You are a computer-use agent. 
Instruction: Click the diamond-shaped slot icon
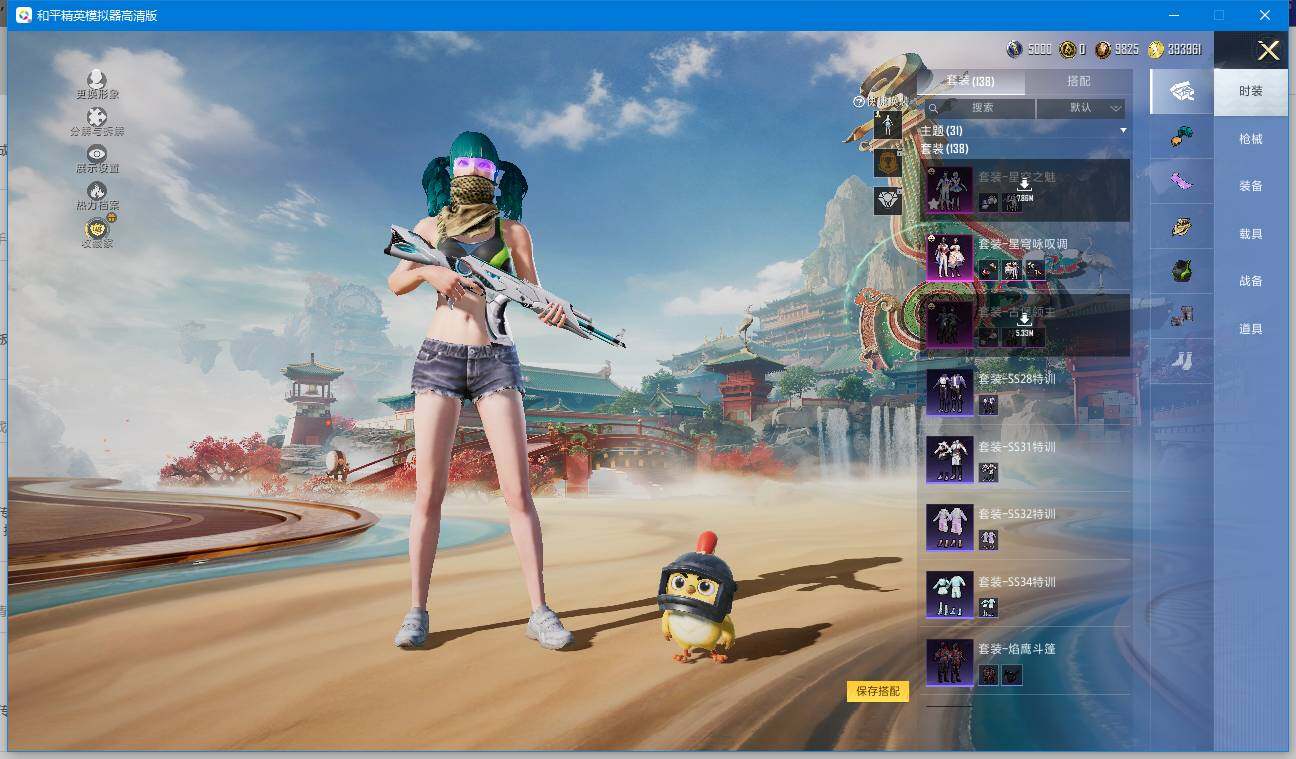click(x=888, y=200)
